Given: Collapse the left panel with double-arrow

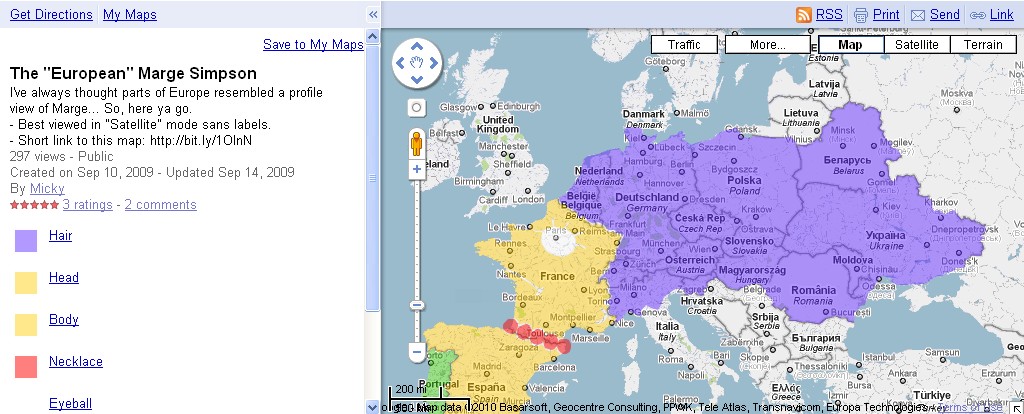Looking at the screenshot, I should tap(373, 14).
